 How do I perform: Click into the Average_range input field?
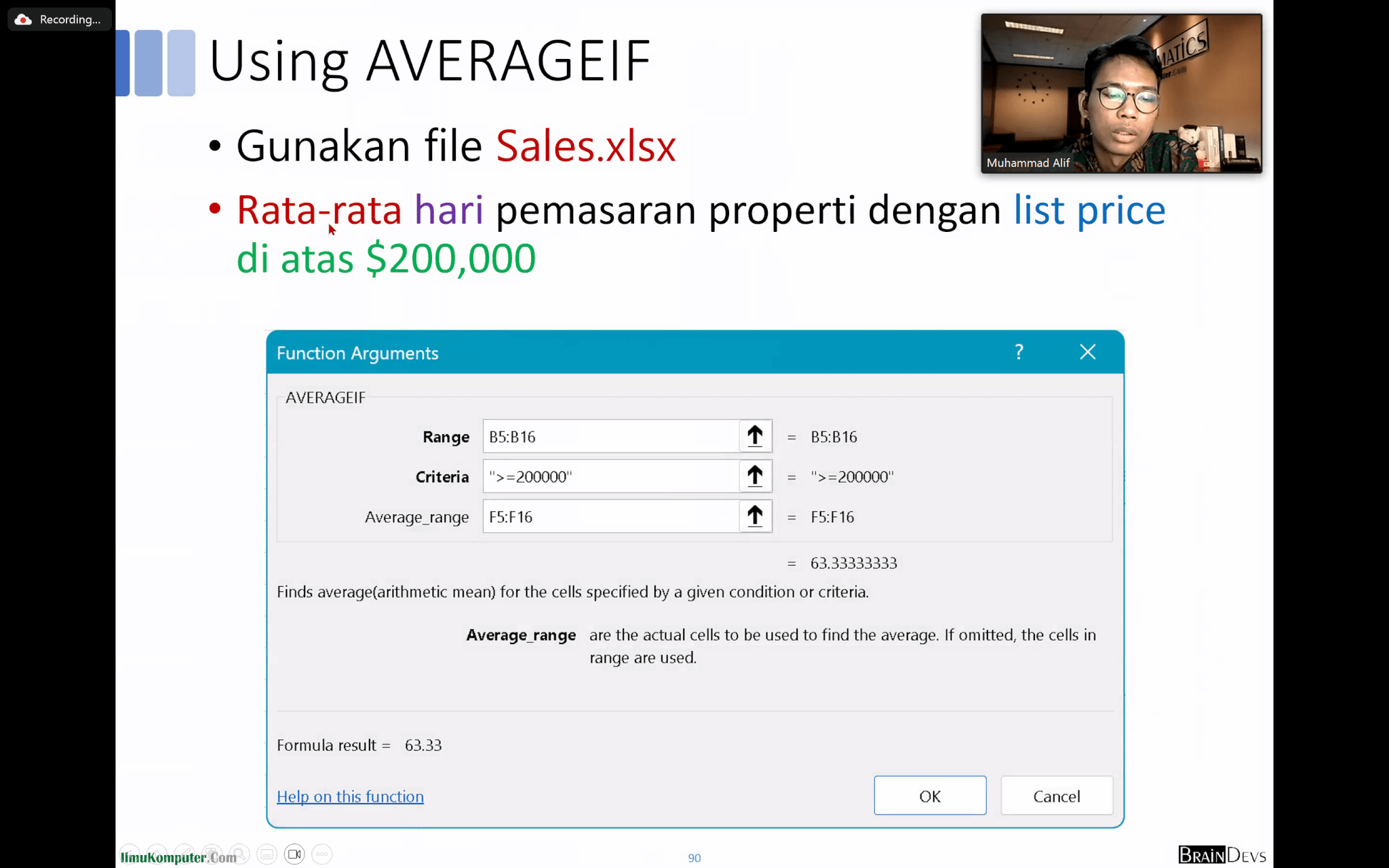pyautogui.click(x=610, y=516)
